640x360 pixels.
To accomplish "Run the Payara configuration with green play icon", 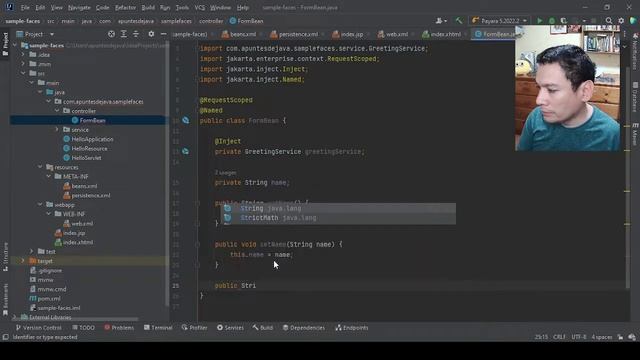I will click(x=540, y=20).
